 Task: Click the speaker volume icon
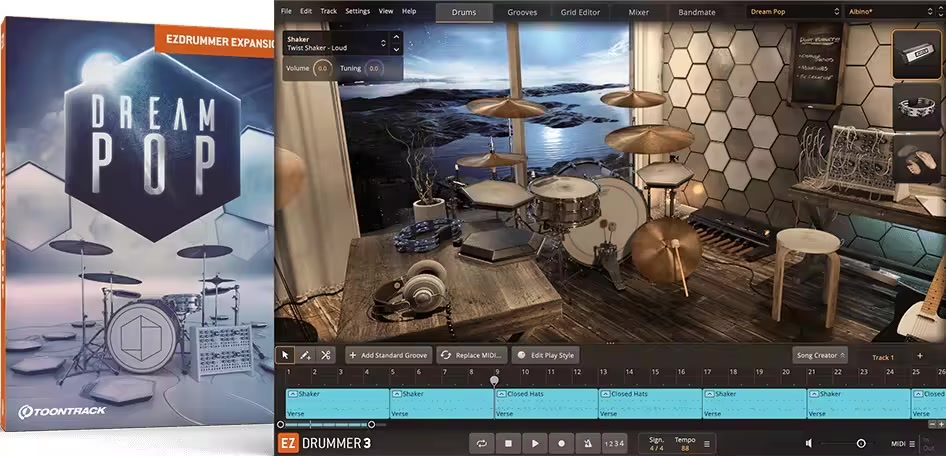[809, 443]
